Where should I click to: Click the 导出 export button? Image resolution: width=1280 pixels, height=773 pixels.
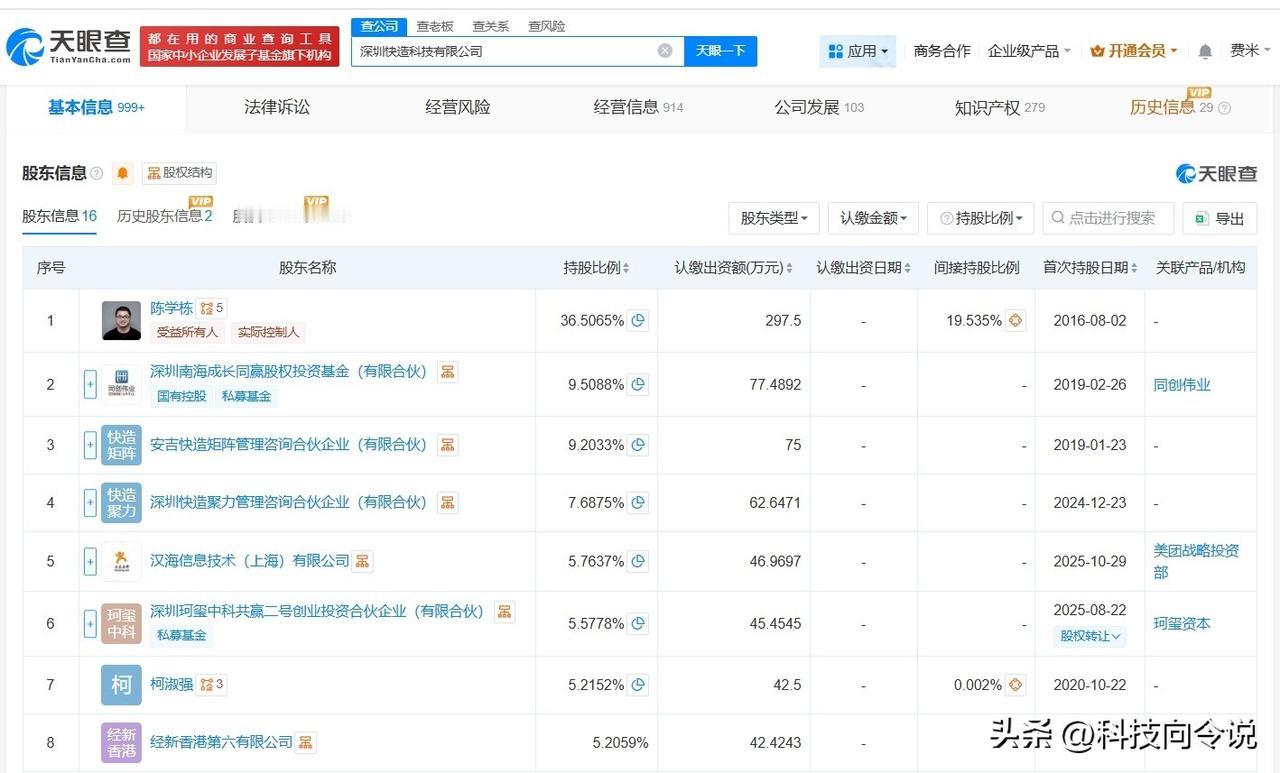tap(1219, 218)
